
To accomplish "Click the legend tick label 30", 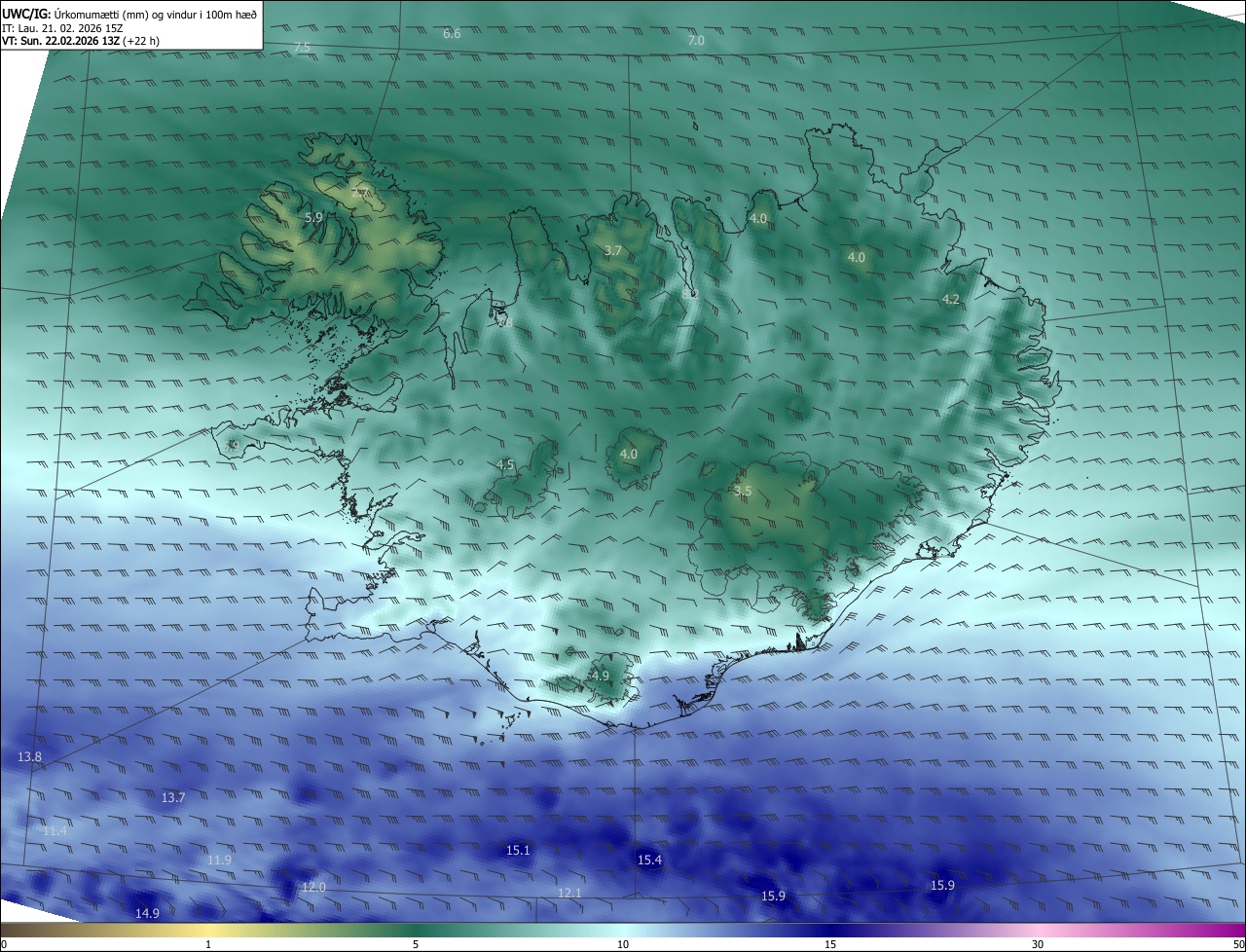I will point(1038,945).
